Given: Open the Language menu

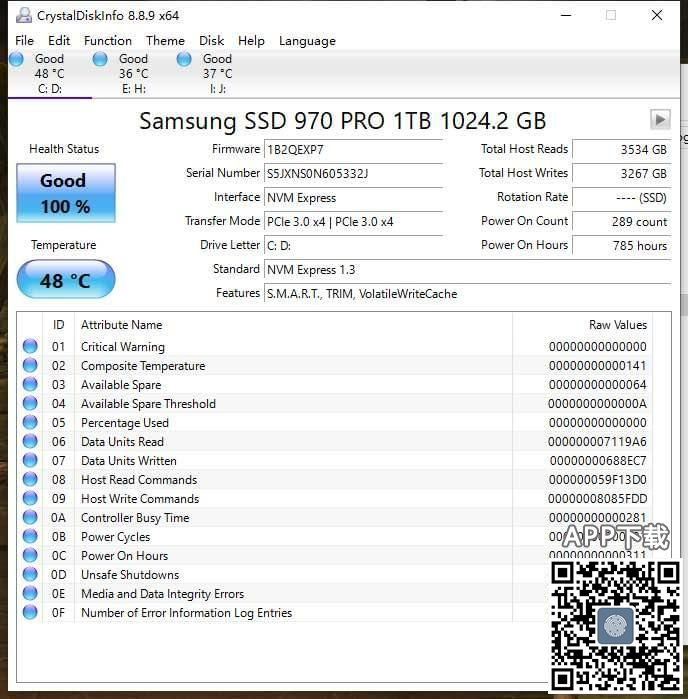Looking at the screenshot, I should (x=307, y=41).
